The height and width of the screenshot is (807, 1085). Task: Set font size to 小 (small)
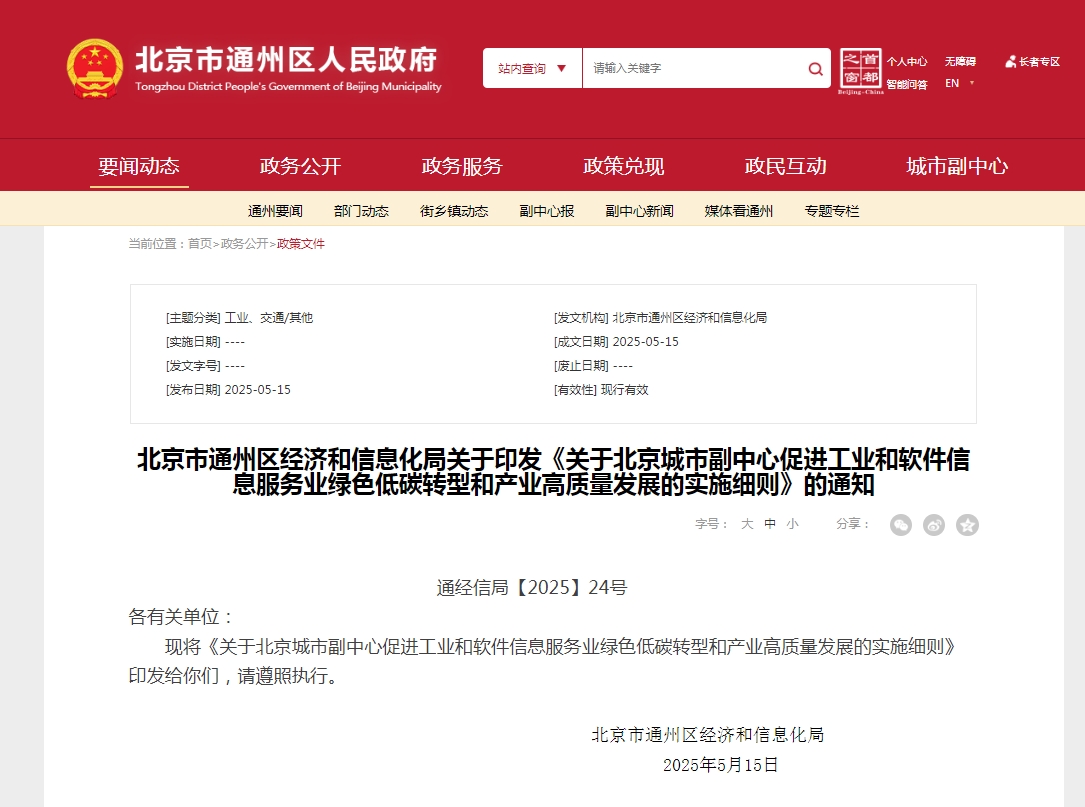point(792,524)
